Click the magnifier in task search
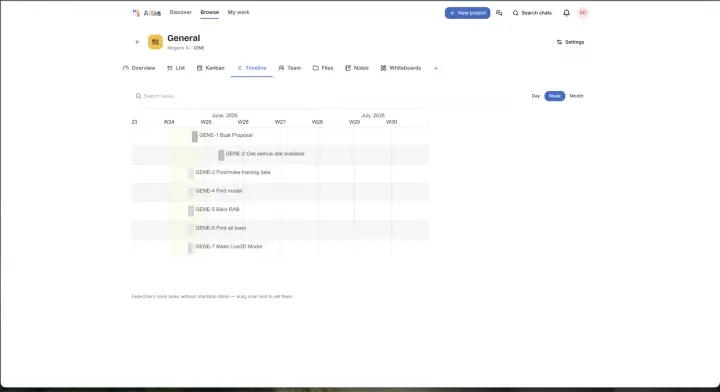 click(138, 96)
